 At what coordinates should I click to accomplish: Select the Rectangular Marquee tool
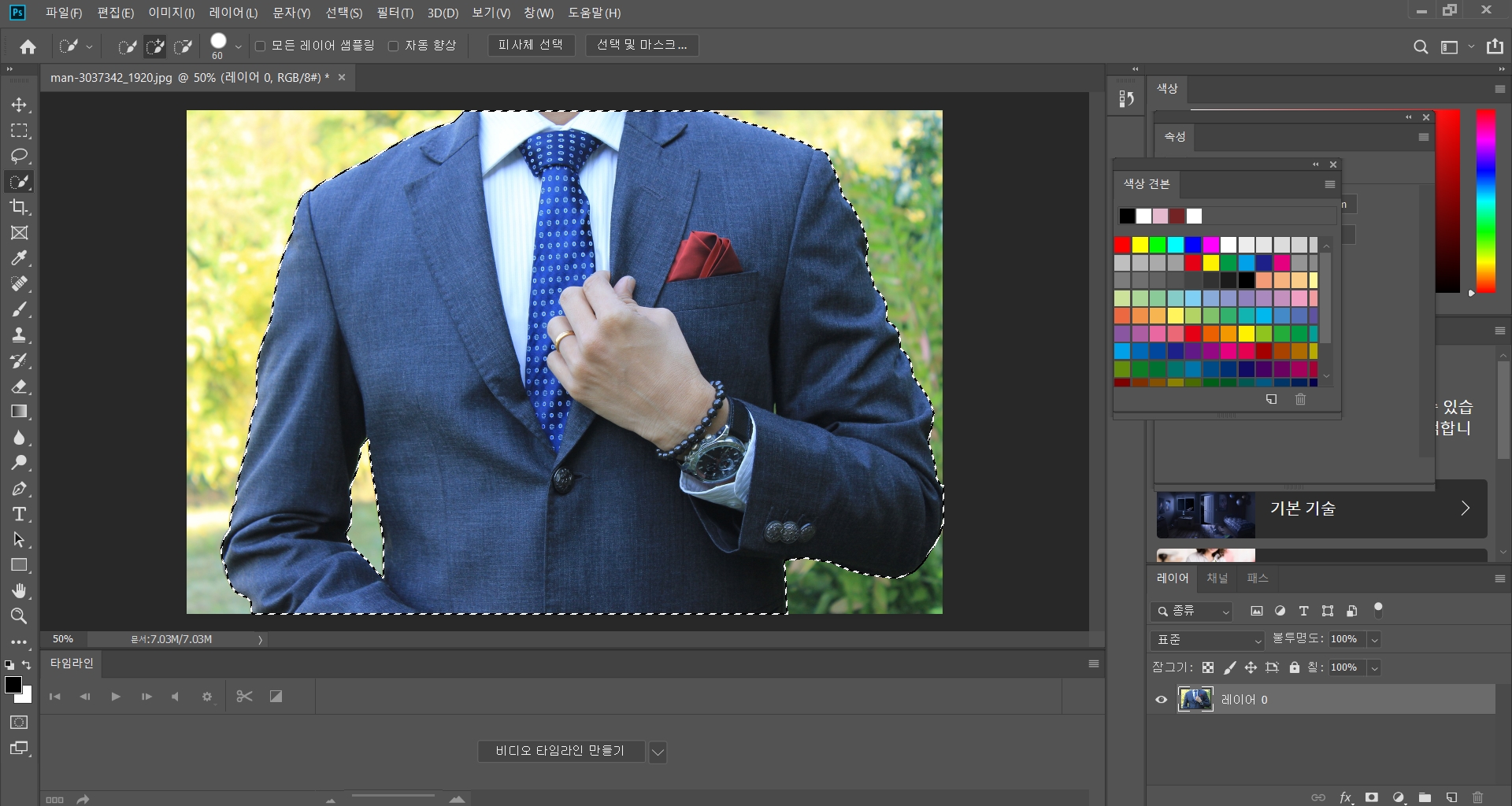[19, 131]
